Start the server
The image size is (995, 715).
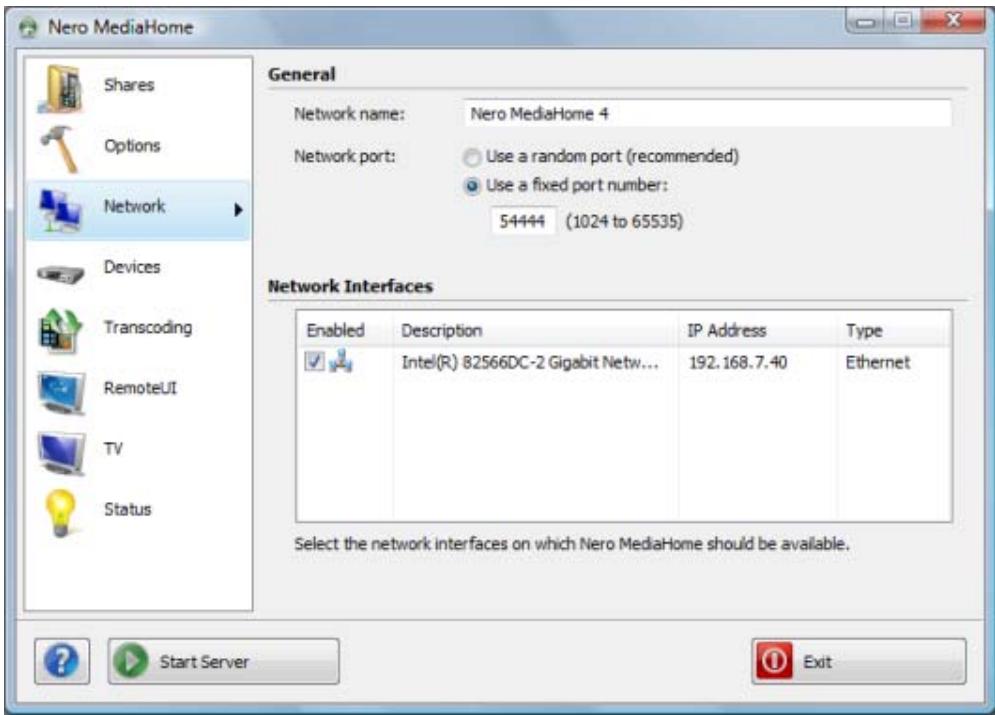tap(223, 661)
